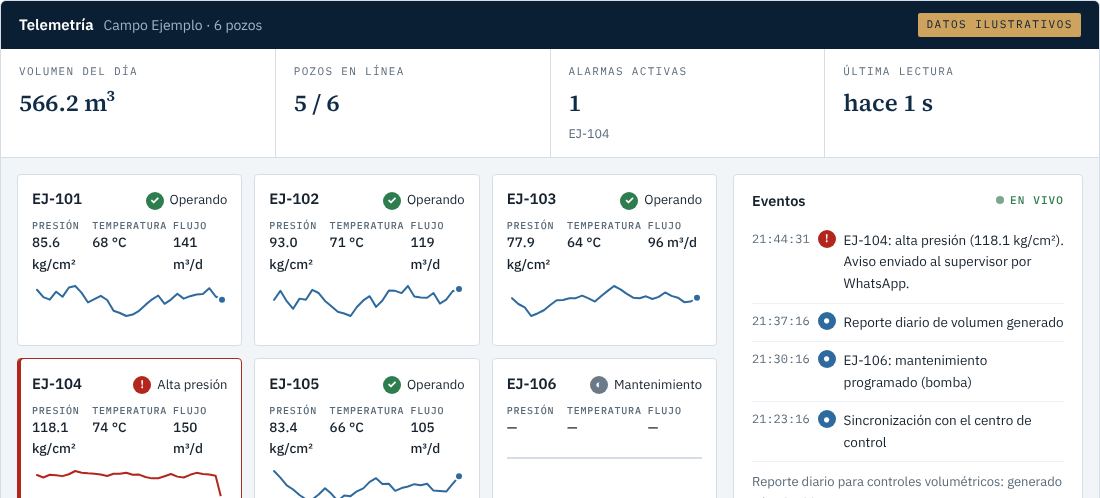Image resolution: width=1100 pixels, height=498 pixels.
Task: Click the Eventos panel heading
Action: click(x=779, y=201)
